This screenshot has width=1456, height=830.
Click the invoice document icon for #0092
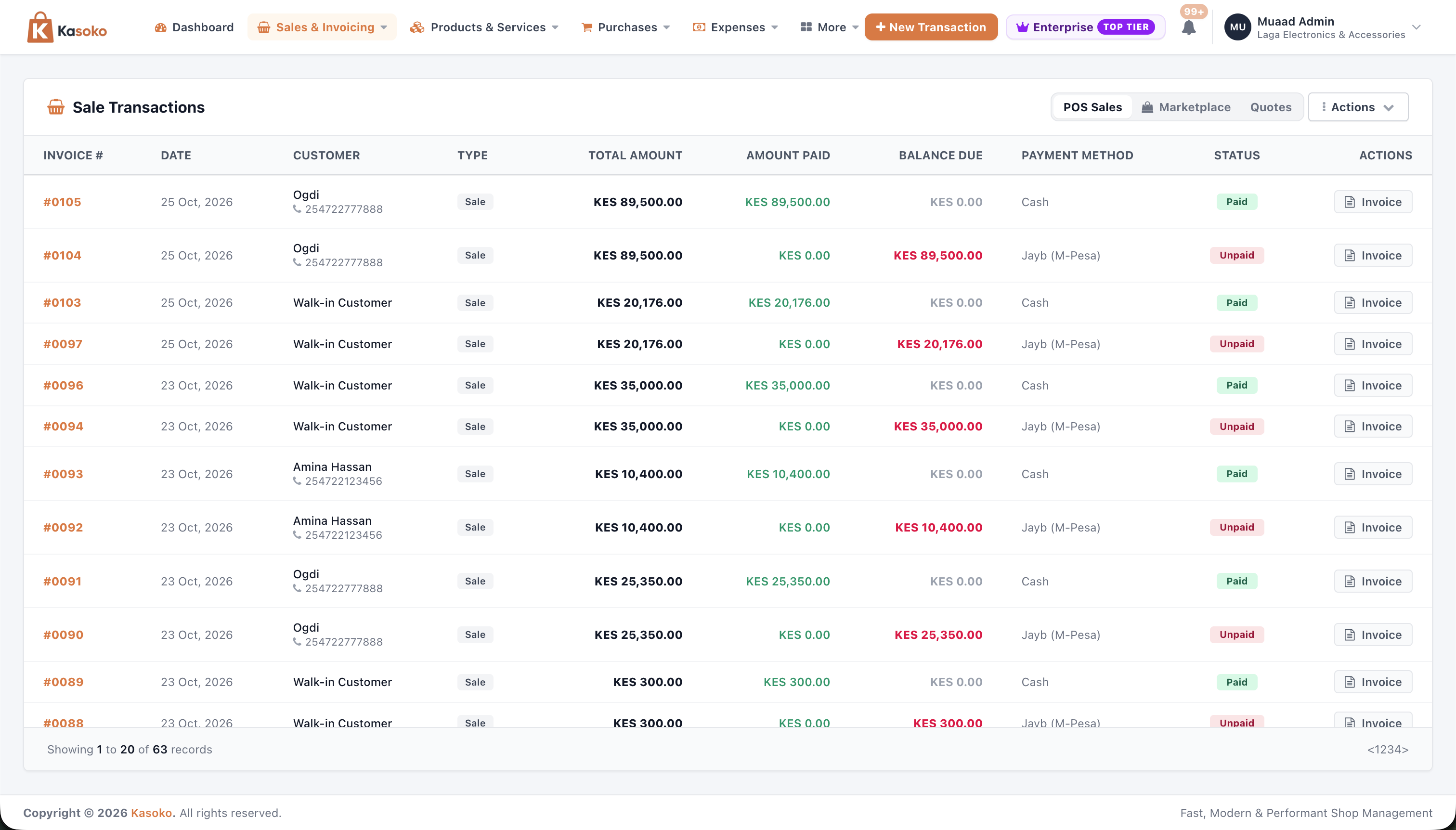pos(1350,527)
